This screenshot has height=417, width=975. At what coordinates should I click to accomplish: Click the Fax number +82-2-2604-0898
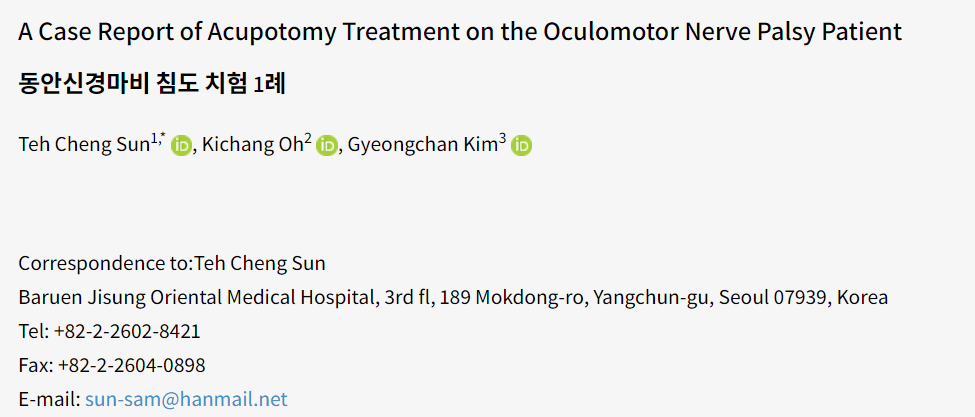(131, 365)
